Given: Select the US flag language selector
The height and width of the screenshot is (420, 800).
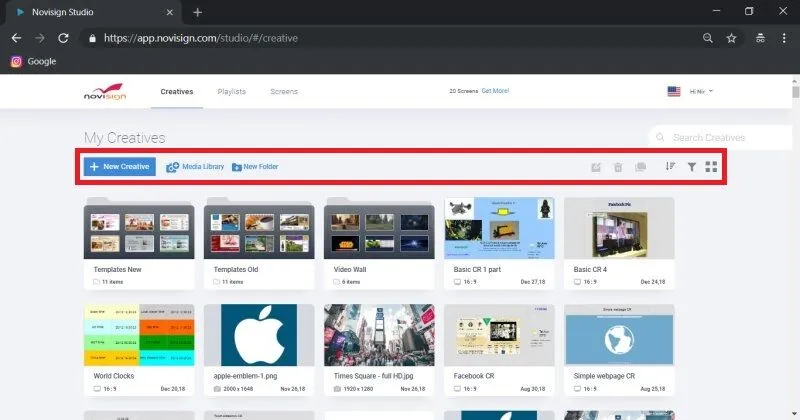Looking at the screenshot, I should 674,92.
